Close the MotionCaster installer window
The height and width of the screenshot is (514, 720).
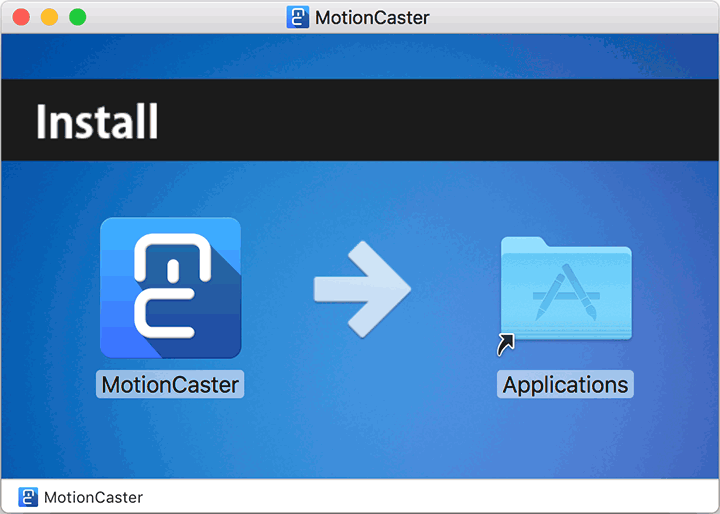point(21,17)
